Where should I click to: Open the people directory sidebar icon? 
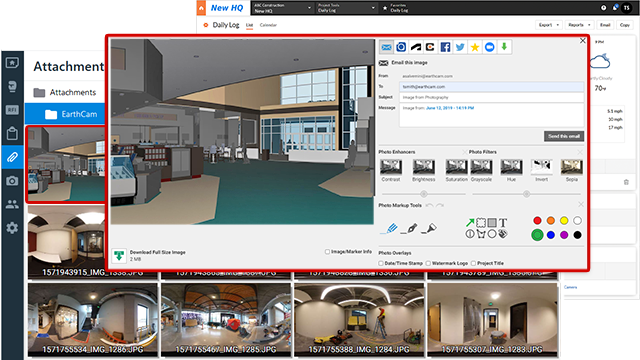pyautogui.click(x=12, y=204)
